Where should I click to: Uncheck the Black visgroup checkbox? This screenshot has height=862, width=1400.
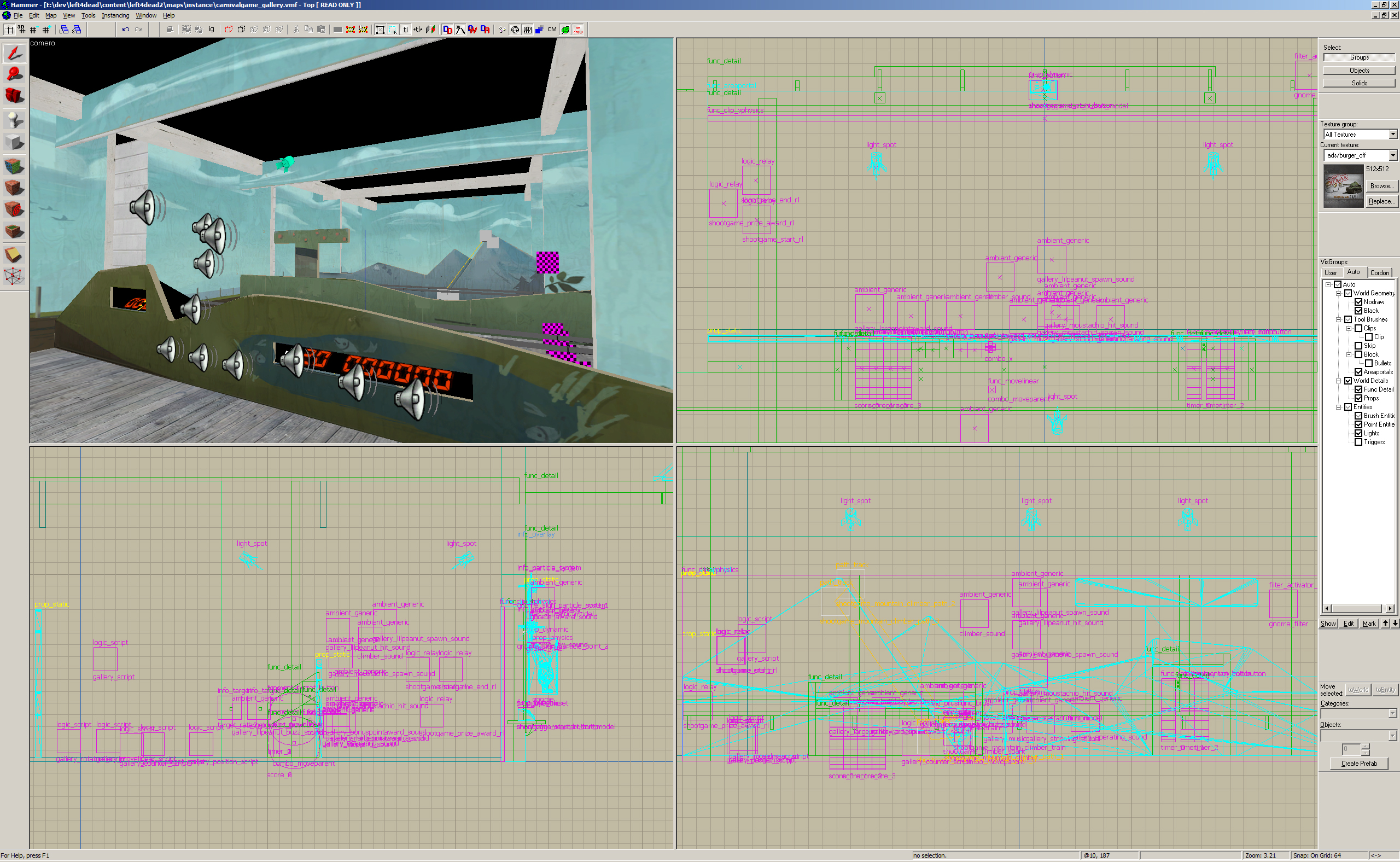pos(1358,311)
